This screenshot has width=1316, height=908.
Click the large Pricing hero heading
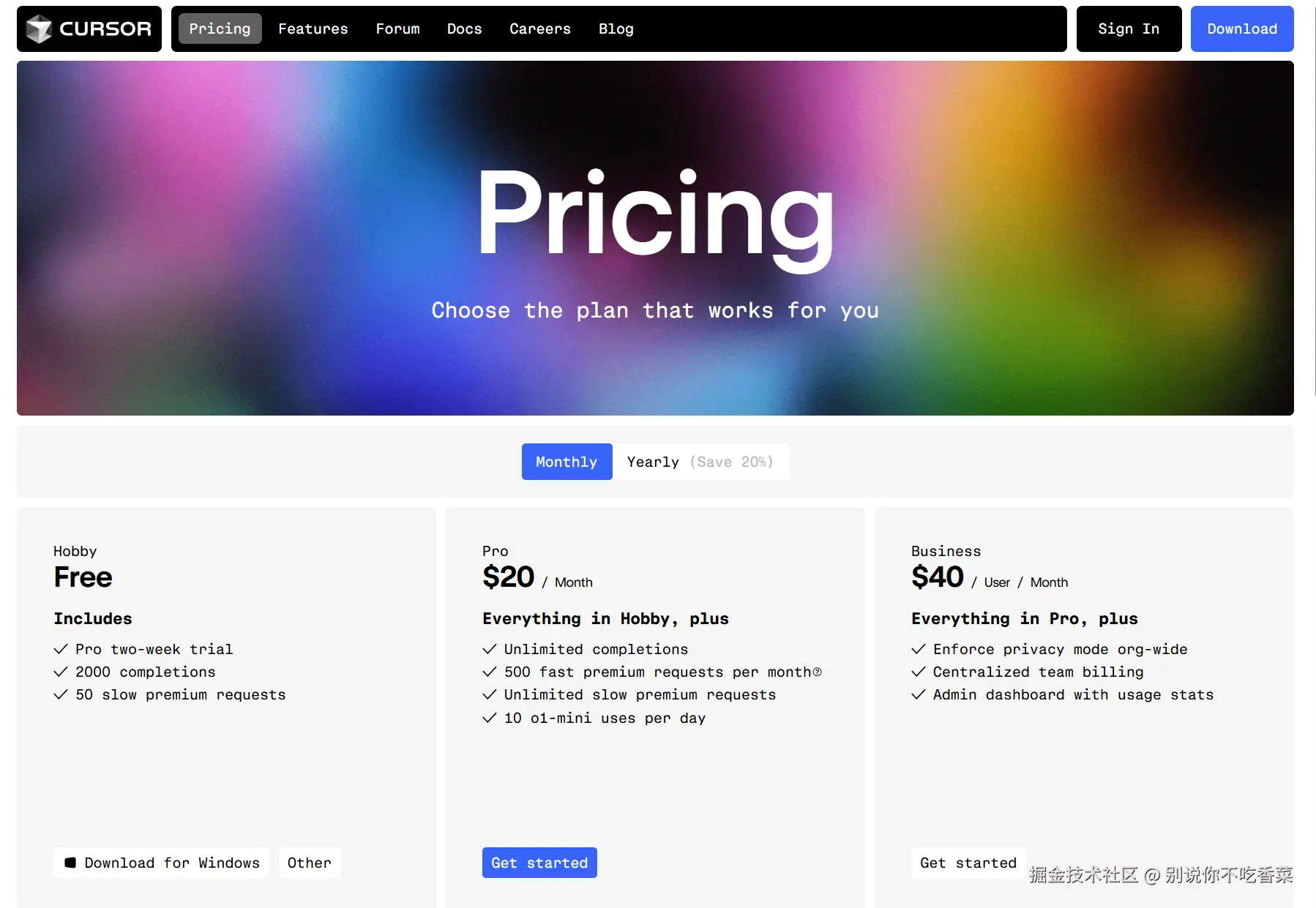[655, 214]
